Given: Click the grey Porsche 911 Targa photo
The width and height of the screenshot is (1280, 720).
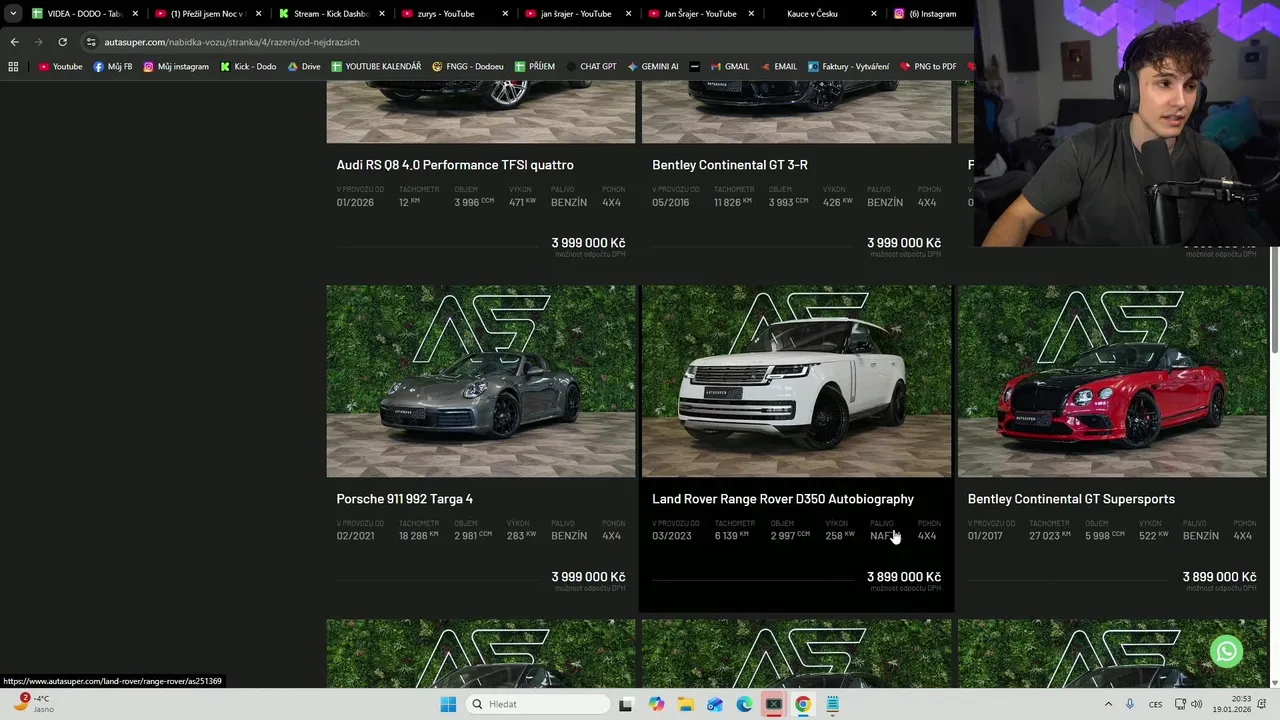Looking at the screenshot, I should pyautogui.click(x=481, y=381).
